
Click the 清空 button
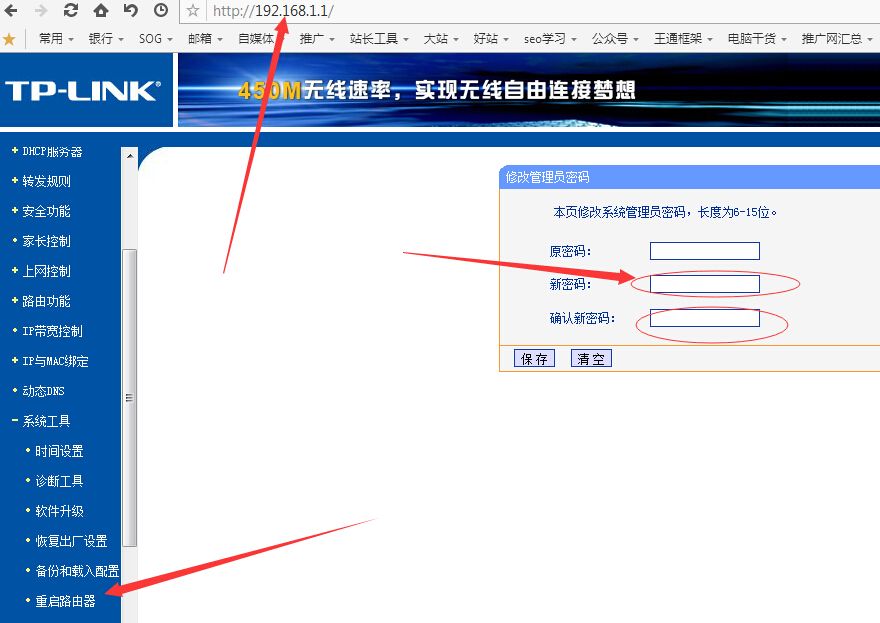coord(591,359)
